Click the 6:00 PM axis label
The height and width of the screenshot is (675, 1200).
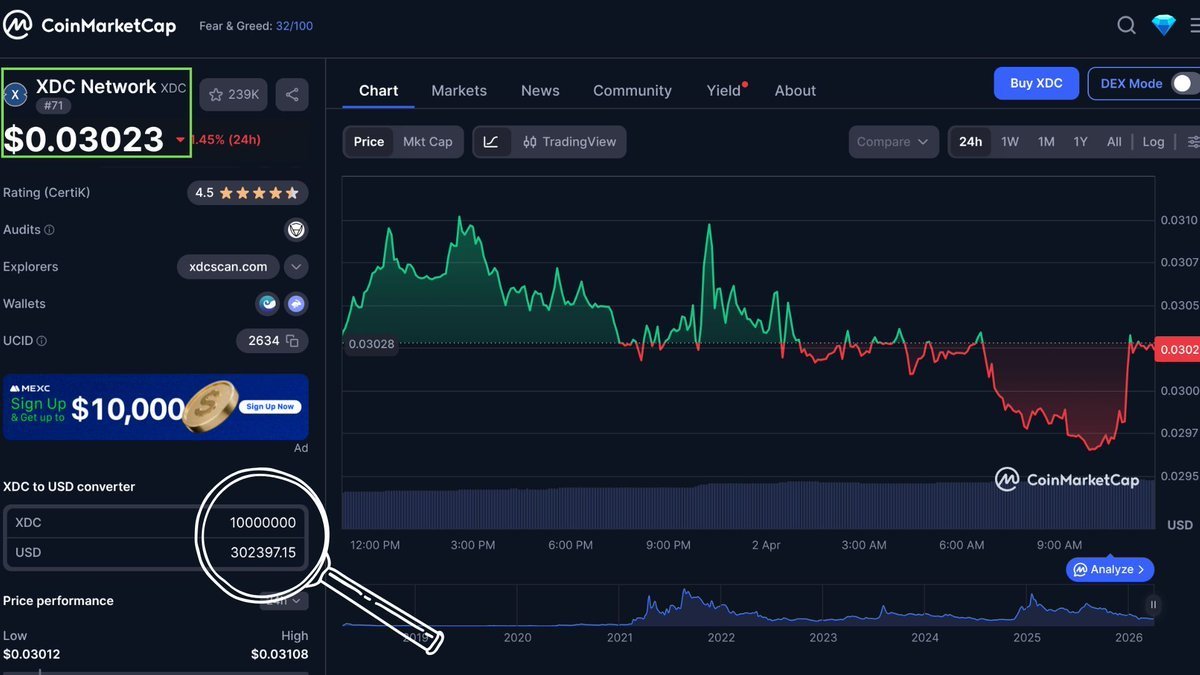click(x=570, y=546)
